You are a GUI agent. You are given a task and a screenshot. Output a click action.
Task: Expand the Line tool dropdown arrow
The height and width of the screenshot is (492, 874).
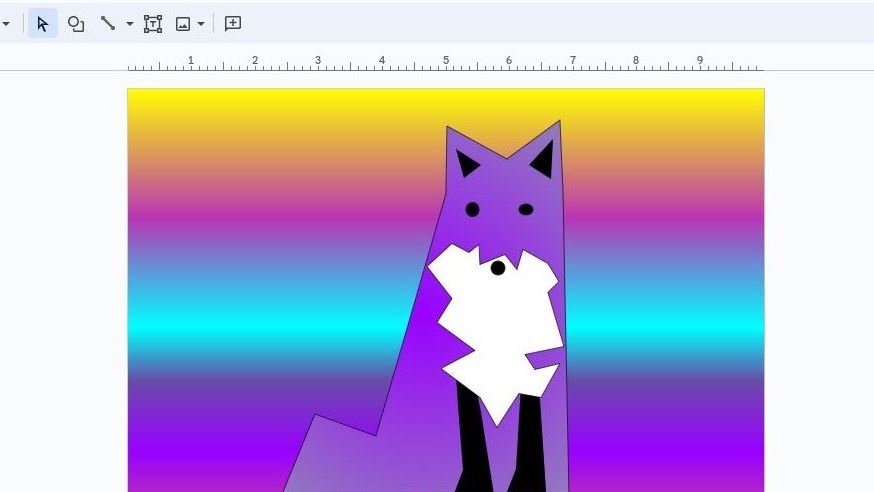(130, 24)
